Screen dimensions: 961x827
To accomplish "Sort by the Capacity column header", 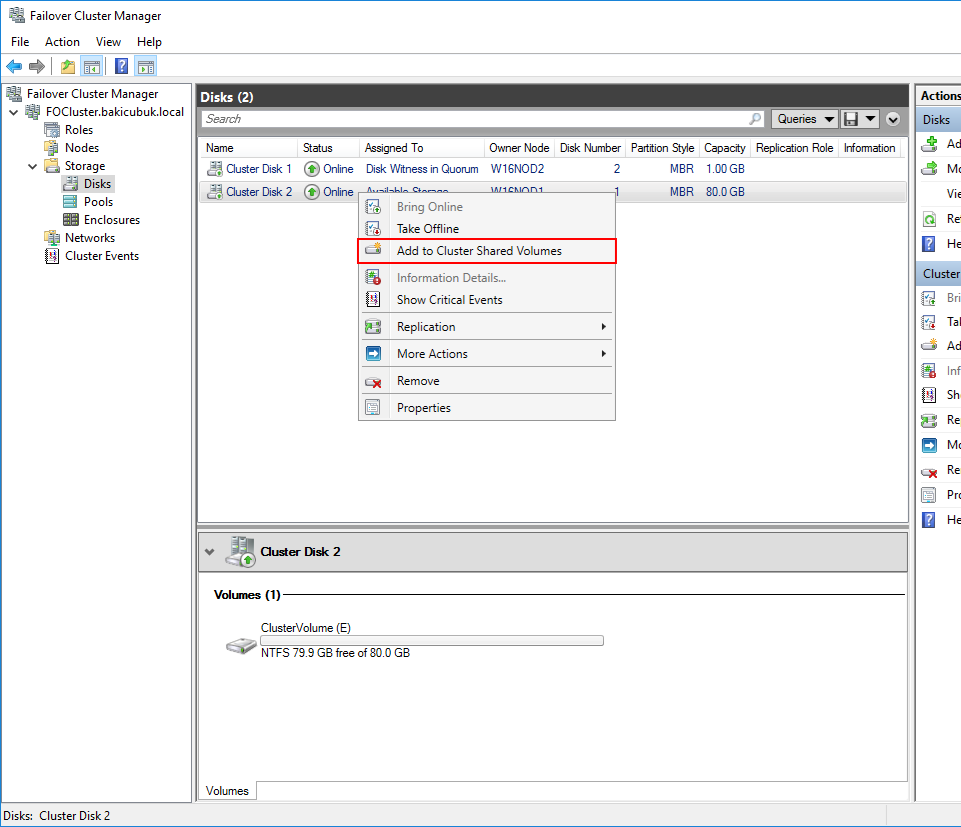I will 724,148.
